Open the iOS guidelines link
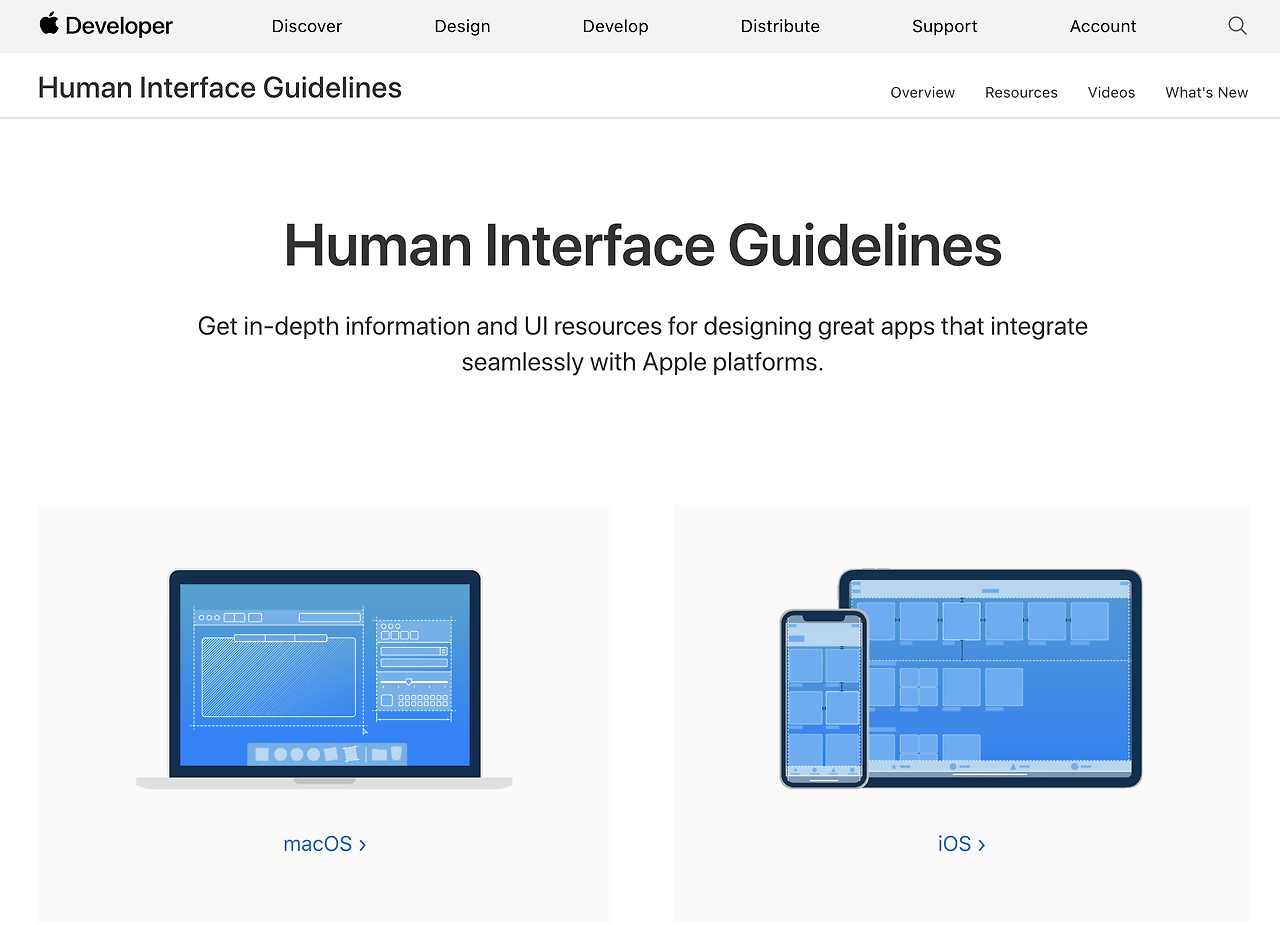This screenshot has width=1280, height=925. (962, 844)
